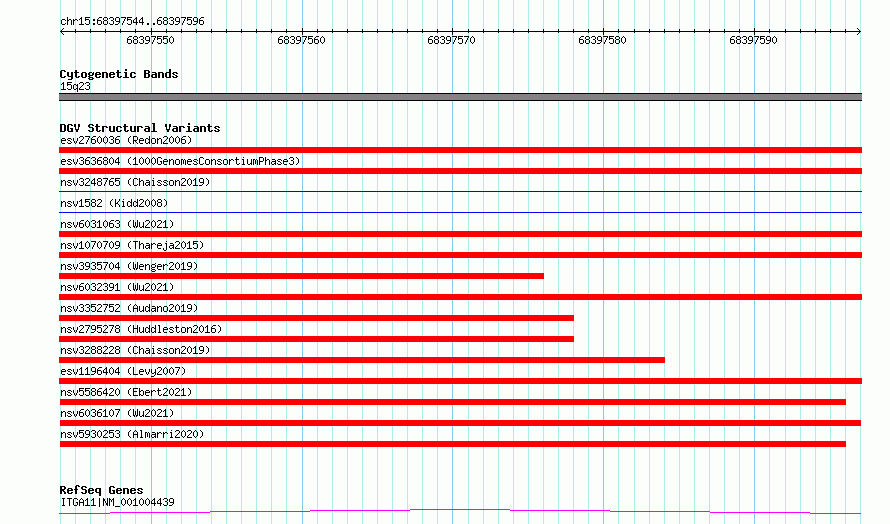The width and height of the screenshot is (890, 524).
Task: Click the red bar under nsv3288228
Action: click(x=362, y=360)
